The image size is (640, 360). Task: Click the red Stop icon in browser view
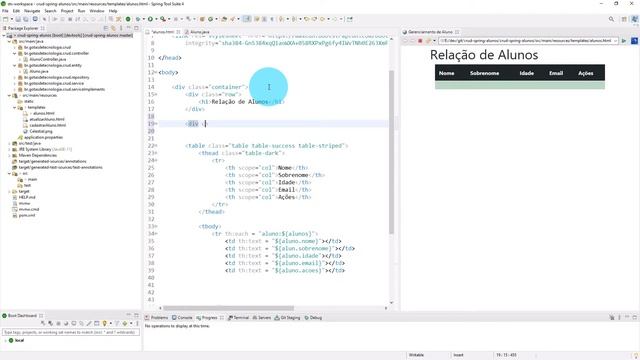(x=420, y=41)
